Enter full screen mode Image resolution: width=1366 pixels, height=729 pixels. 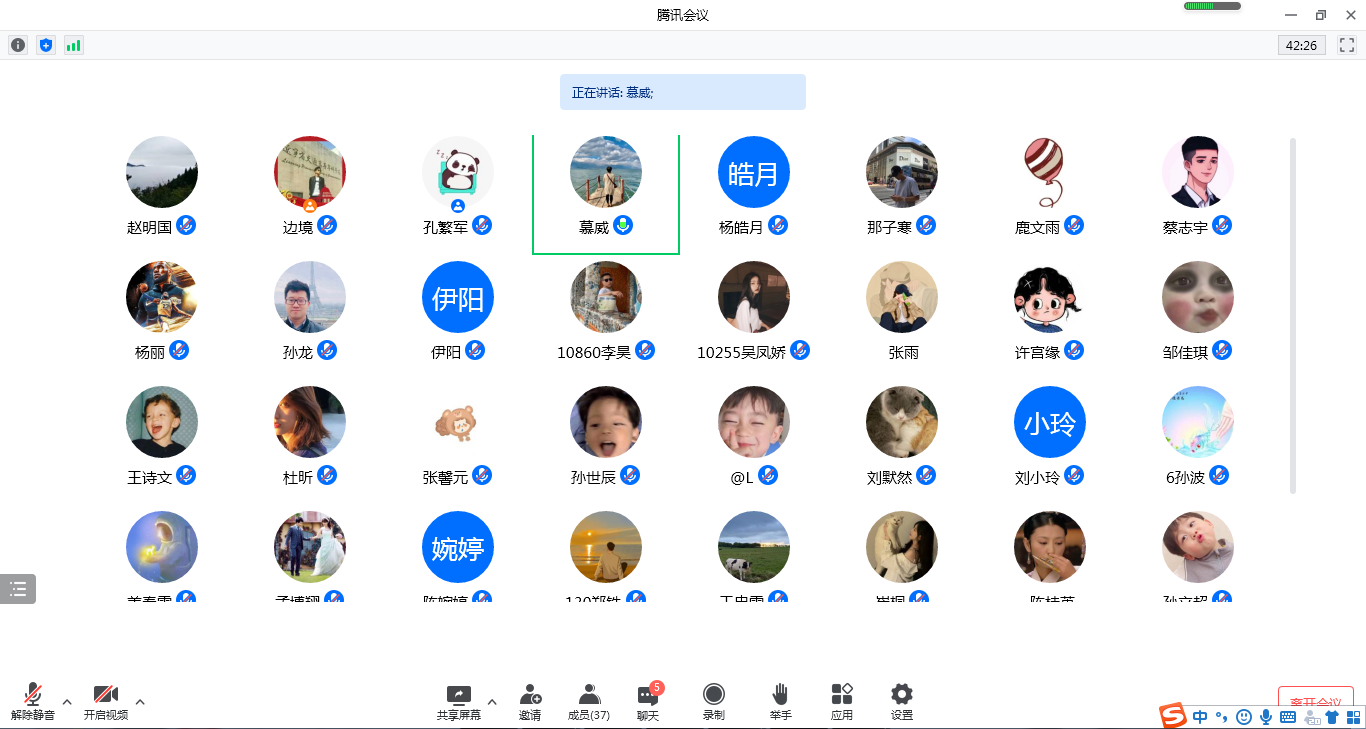(1347, 45)
